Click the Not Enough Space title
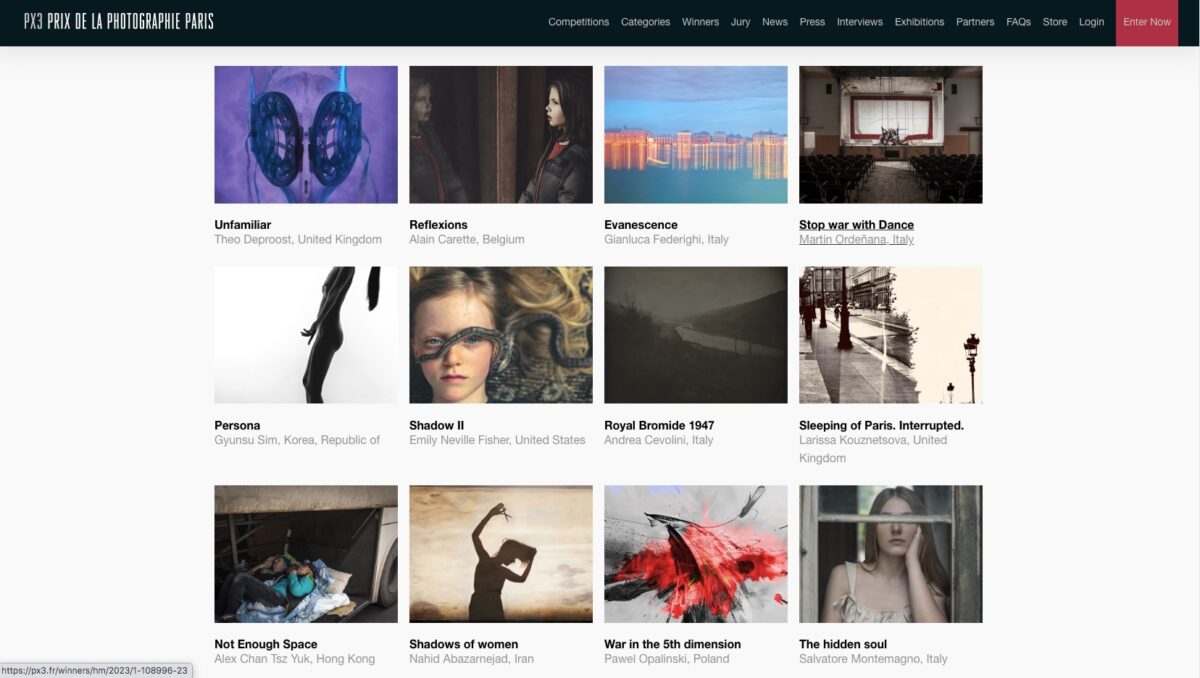 tap(266, 644)
